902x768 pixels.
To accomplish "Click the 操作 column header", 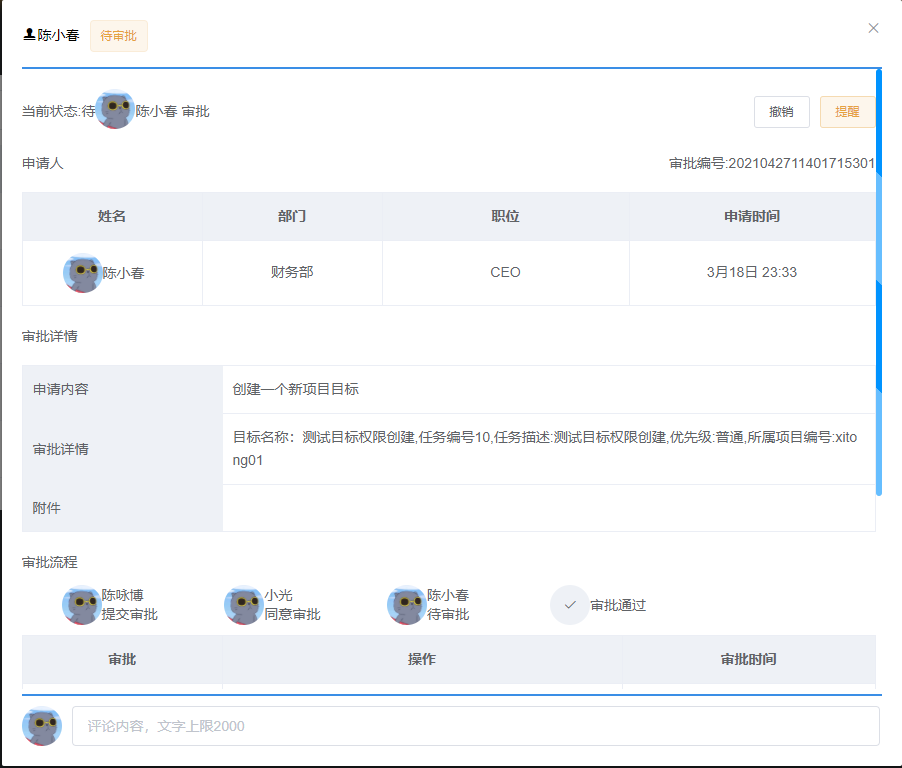I will (422, 659).
